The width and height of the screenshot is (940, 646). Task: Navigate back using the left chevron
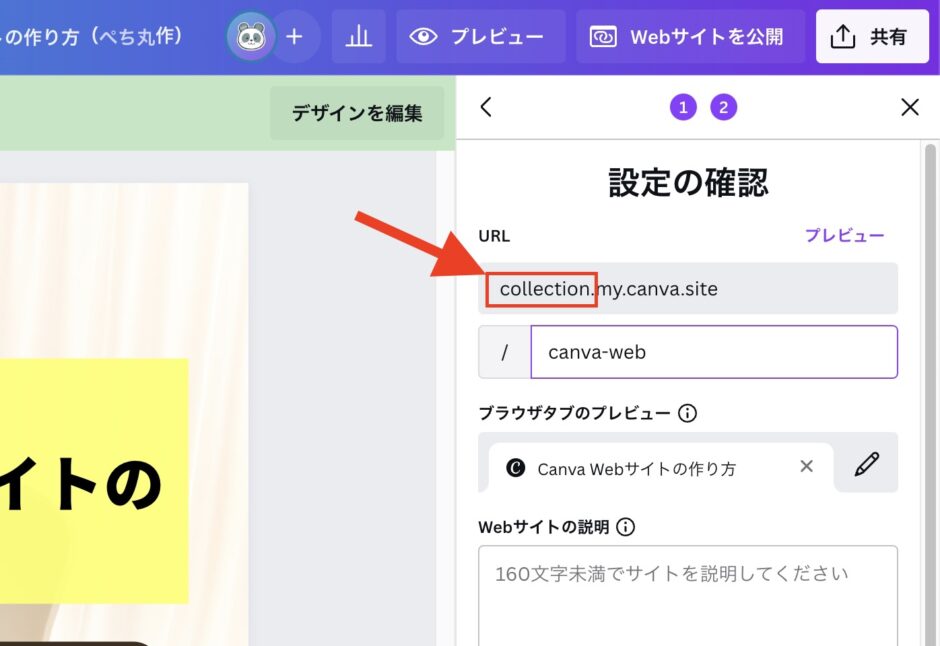pos(485,107)
